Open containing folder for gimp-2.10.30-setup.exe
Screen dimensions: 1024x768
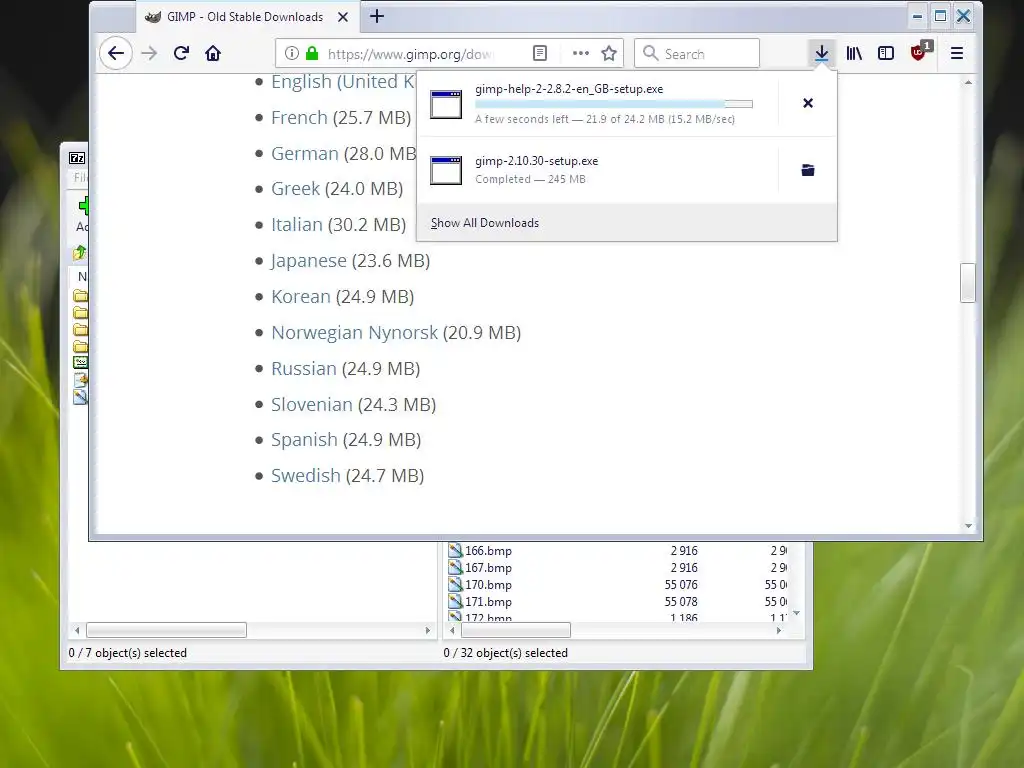[x=808, y=170]
